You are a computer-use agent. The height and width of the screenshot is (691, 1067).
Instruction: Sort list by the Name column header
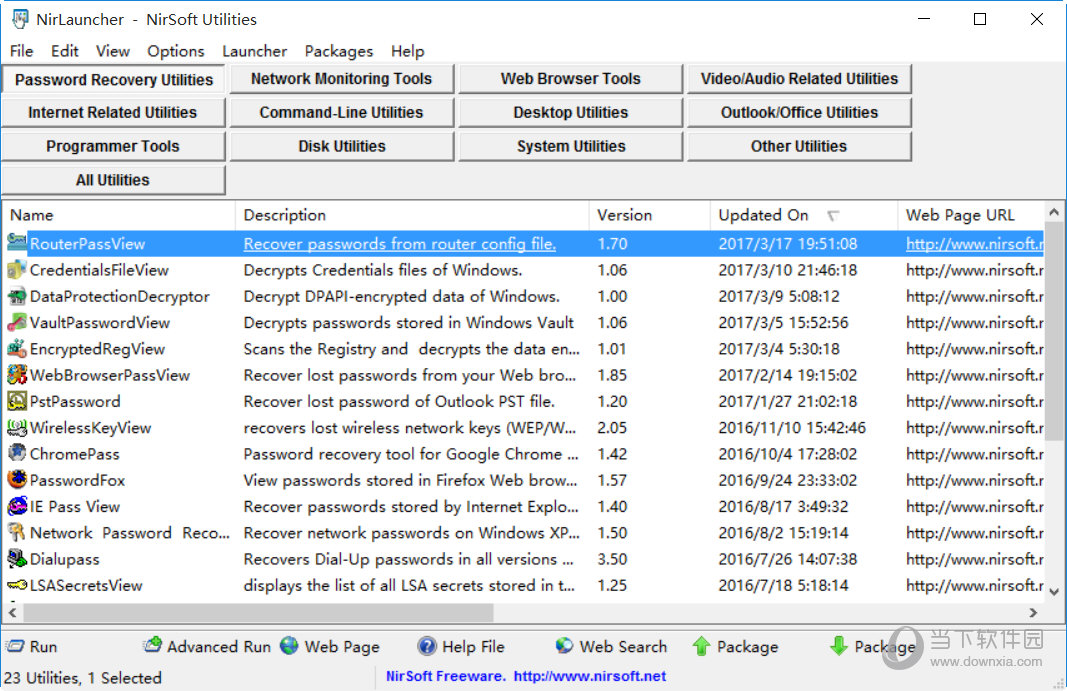coord(119,215)
